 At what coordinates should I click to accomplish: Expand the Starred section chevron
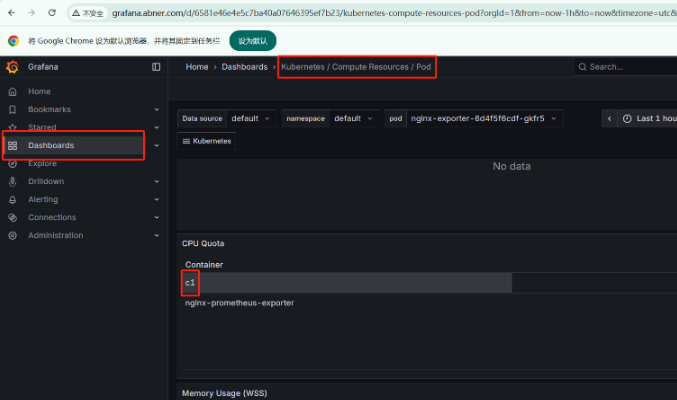click(x=157, y=127)
